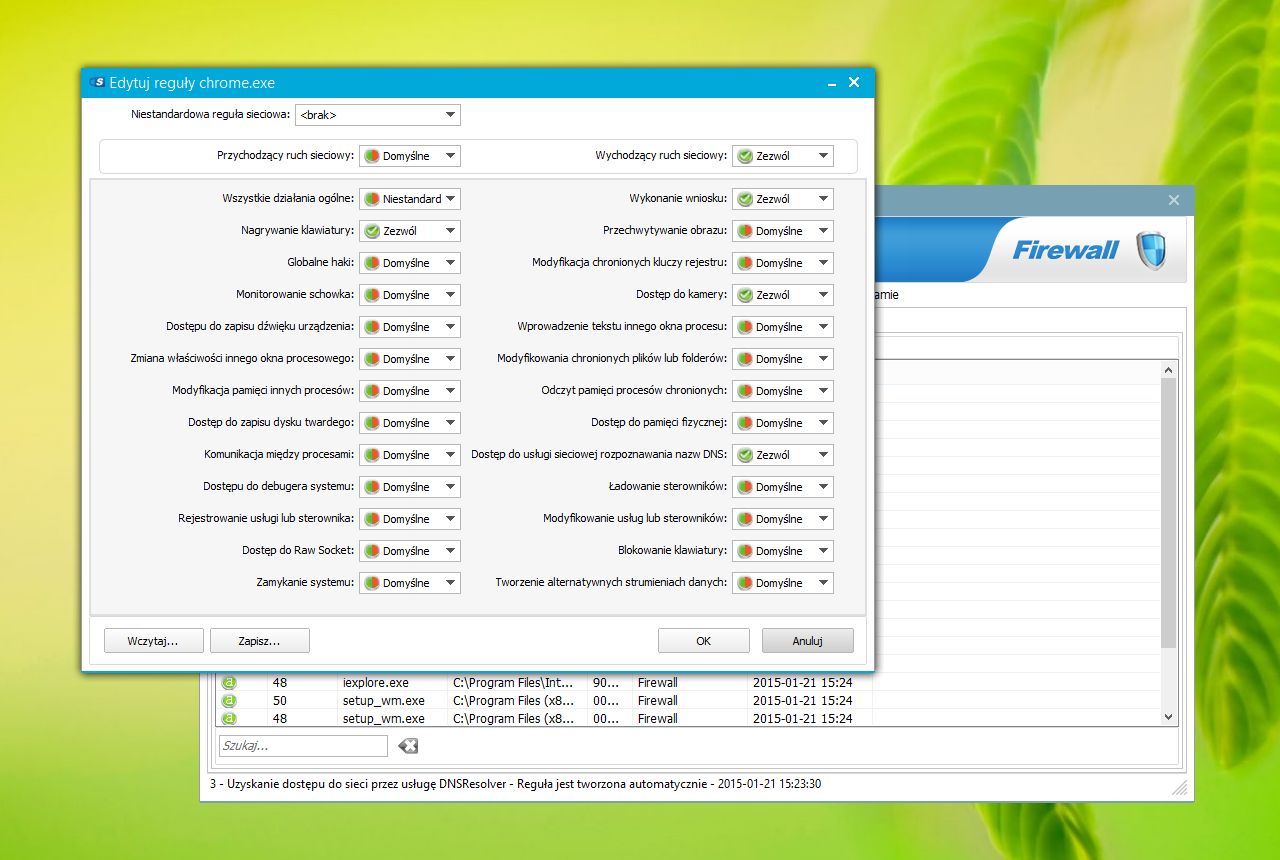
Task: Confirm the rules with the OK button
Action: point(704,641)
